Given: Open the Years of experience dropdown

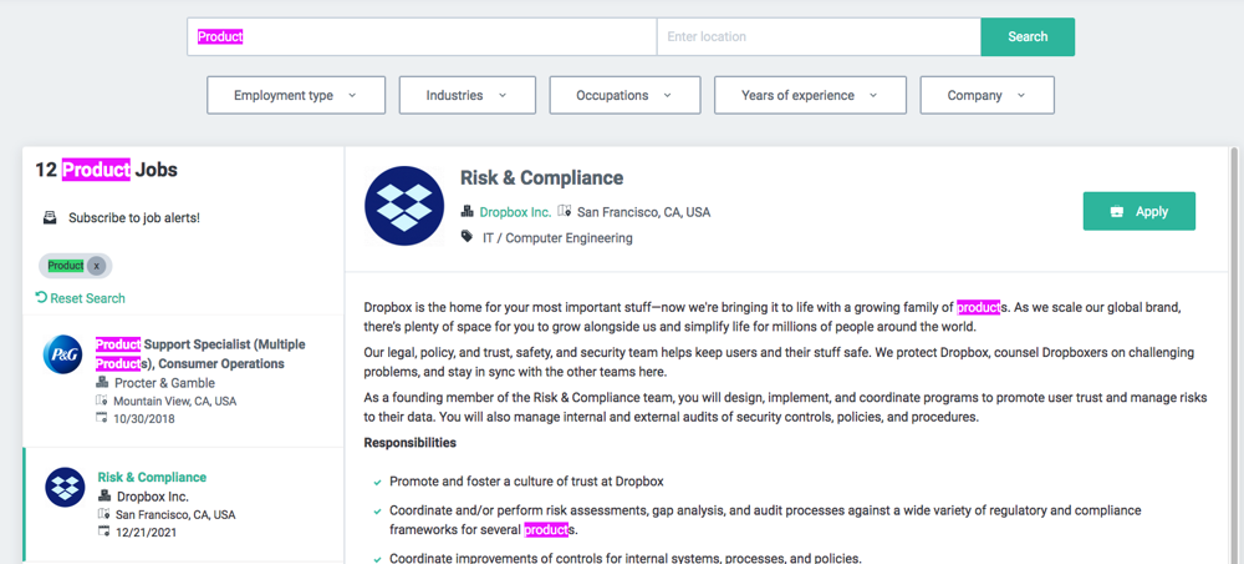Looking at the screenshot, I should pyautogui.click(x=810, y=95).
